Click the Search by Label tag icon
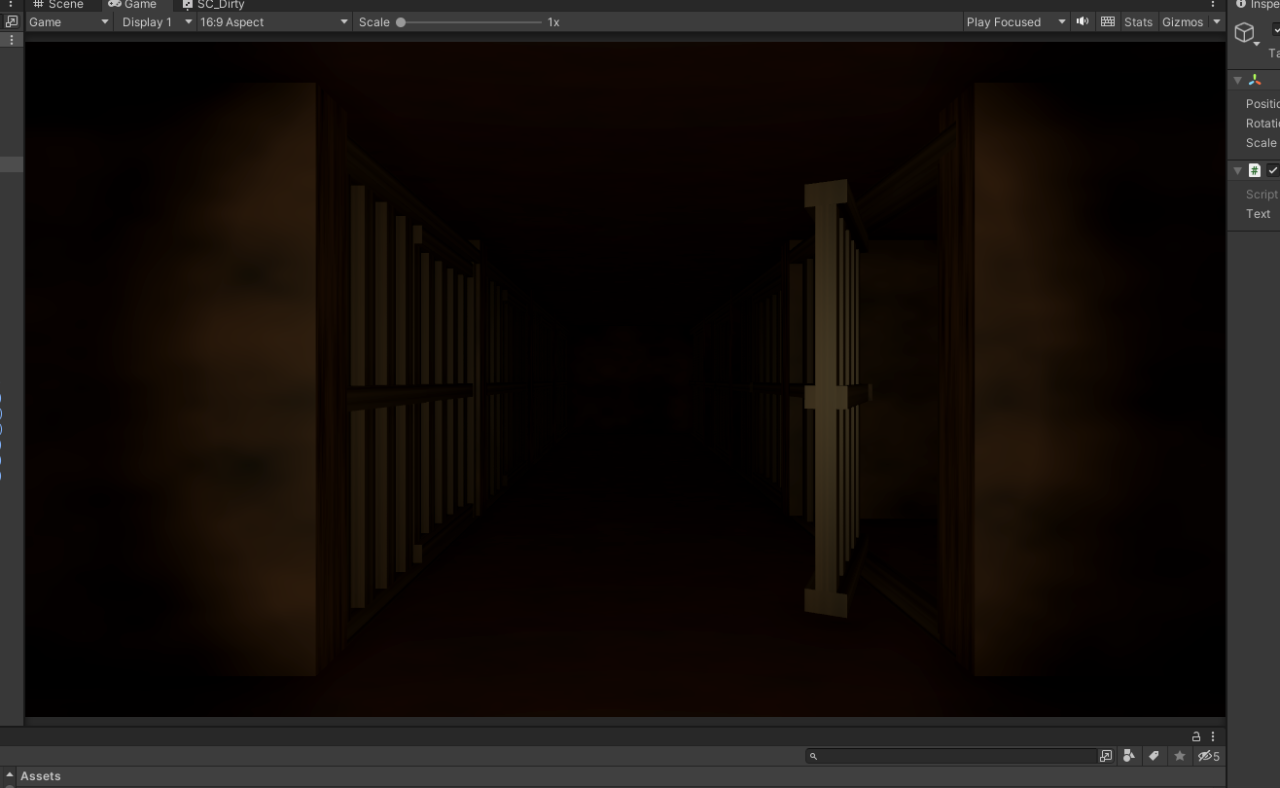 point(1154,756)
